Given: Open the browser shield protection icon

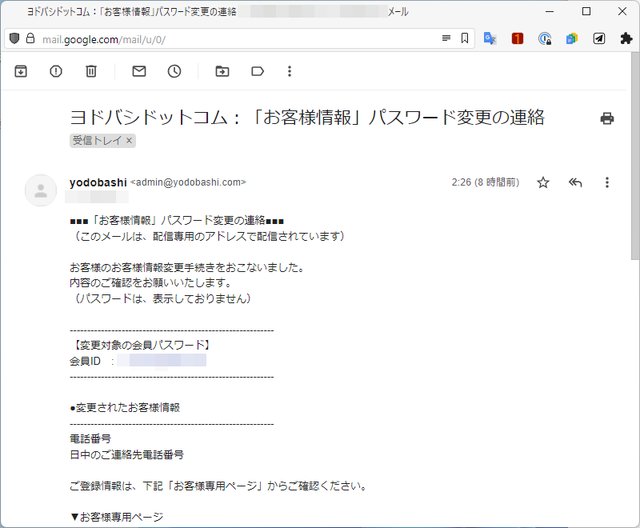Looking at the screenshot, I should (x=14, y=39).
